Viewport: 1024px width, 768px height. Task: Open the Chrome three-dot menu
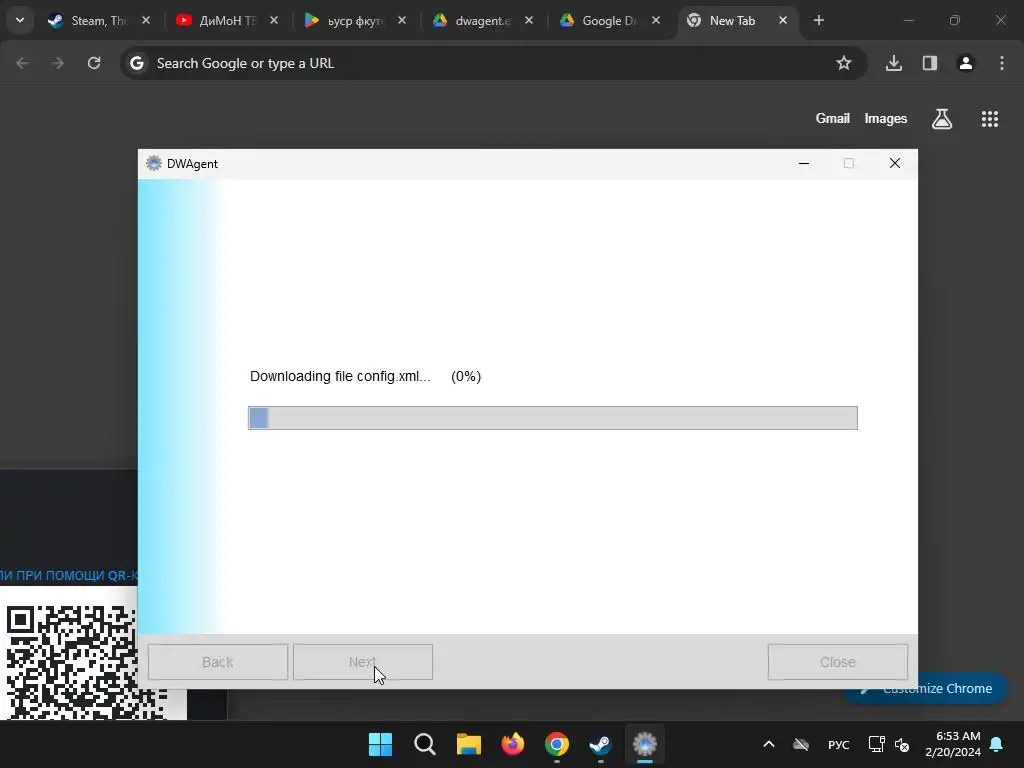(x=1002, y=63)
